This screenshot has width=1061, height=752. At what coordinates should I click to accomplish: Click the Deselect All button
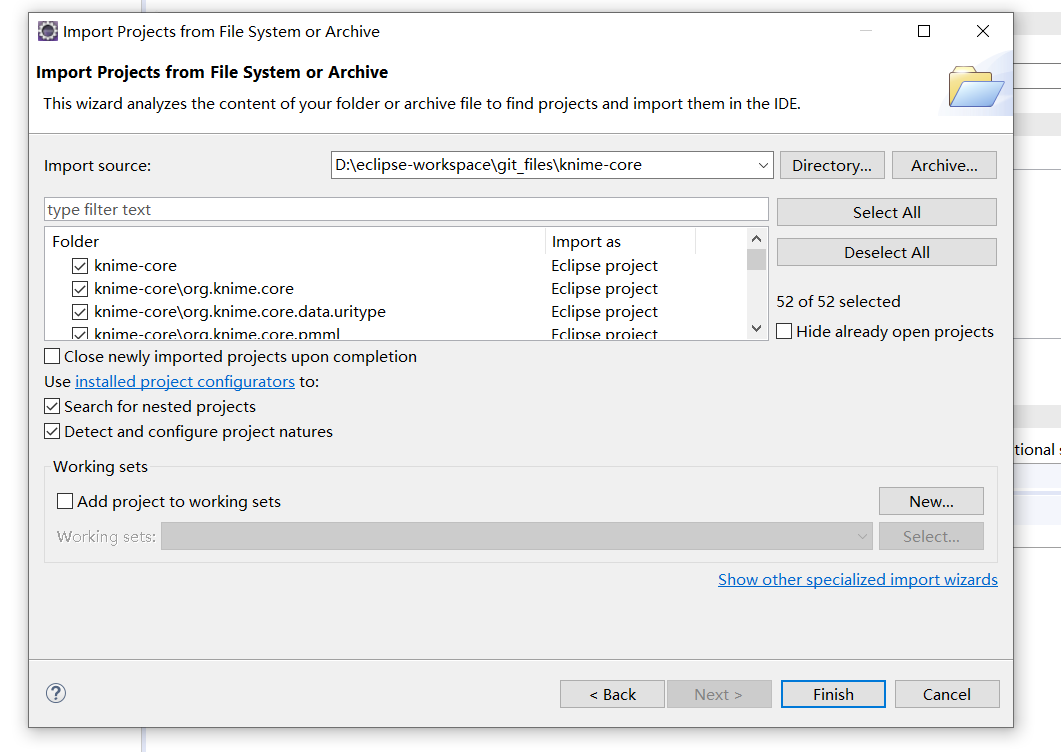[x=886, y=253]
